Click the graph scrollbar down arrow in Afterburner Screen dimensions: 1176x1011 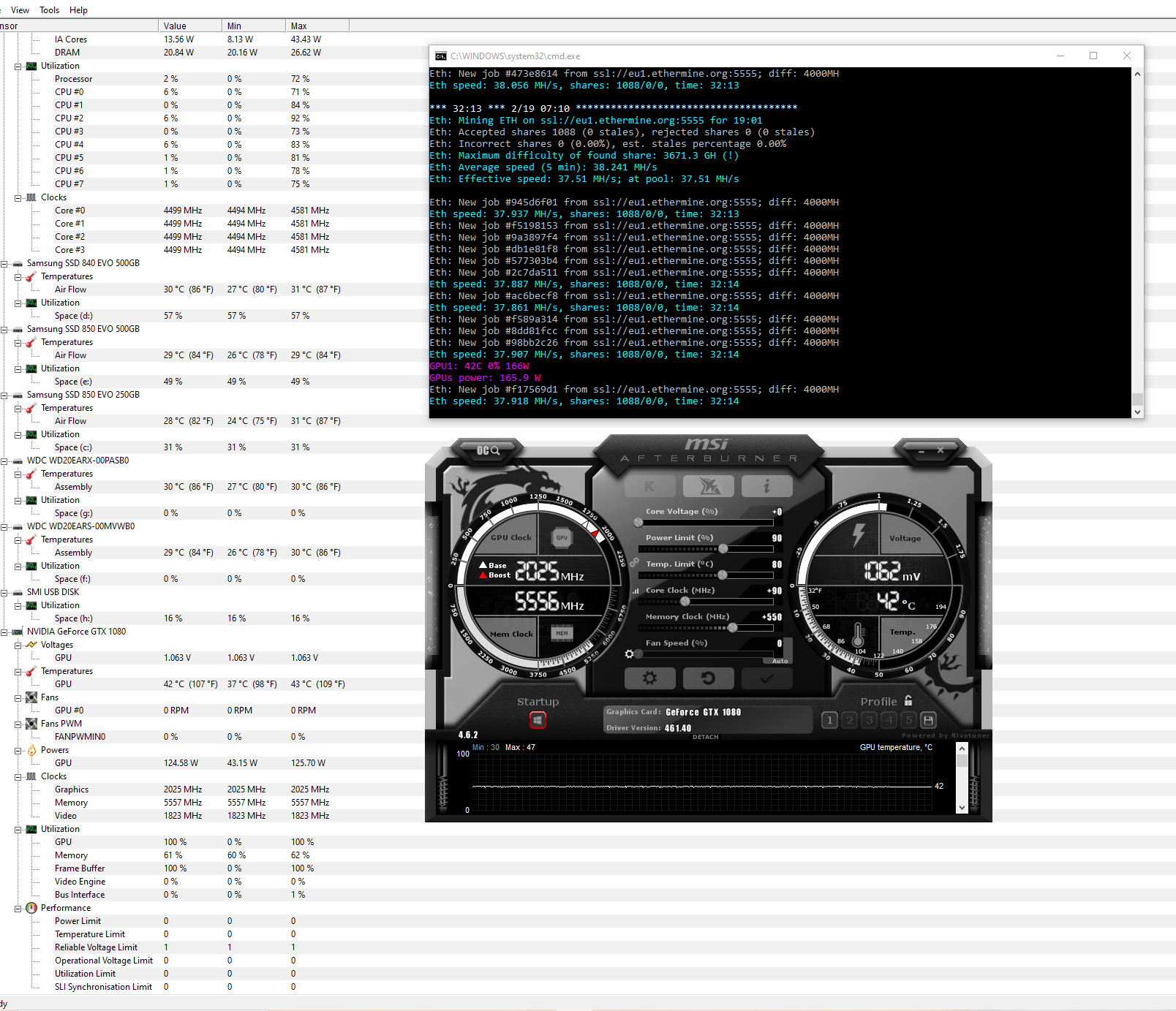962,807
